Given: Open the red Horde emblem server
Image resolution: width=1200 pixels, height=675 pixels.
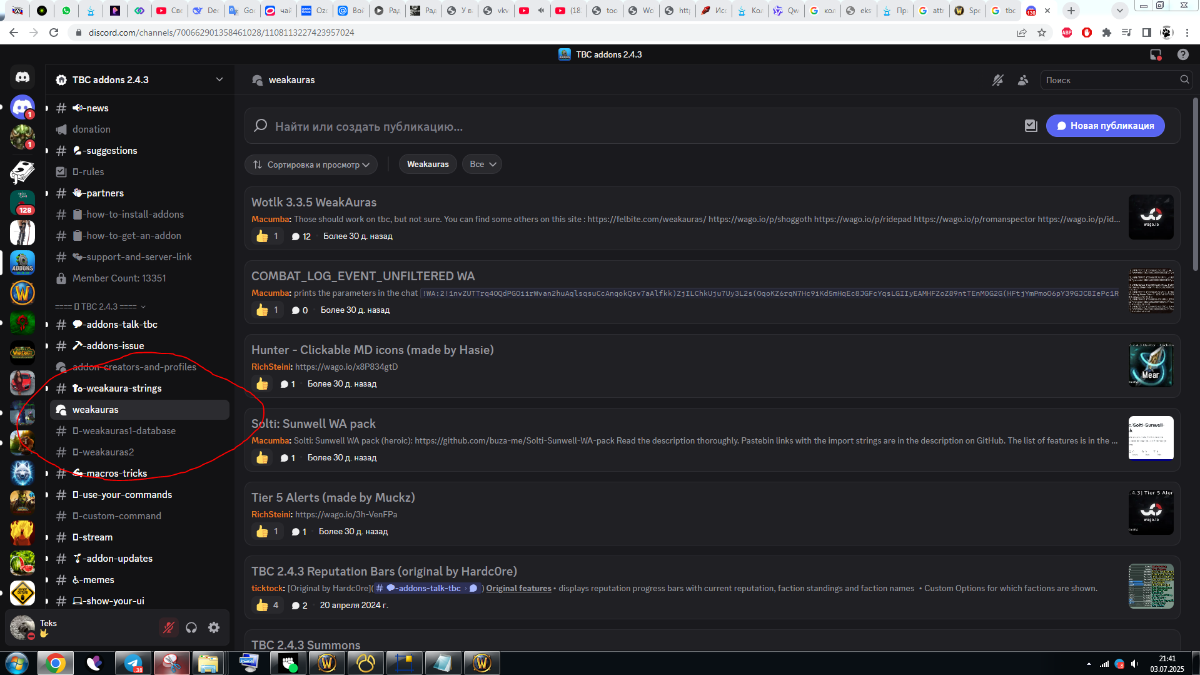Looking at the screenshot, I should pyautogui.click(x=22, y=323).
